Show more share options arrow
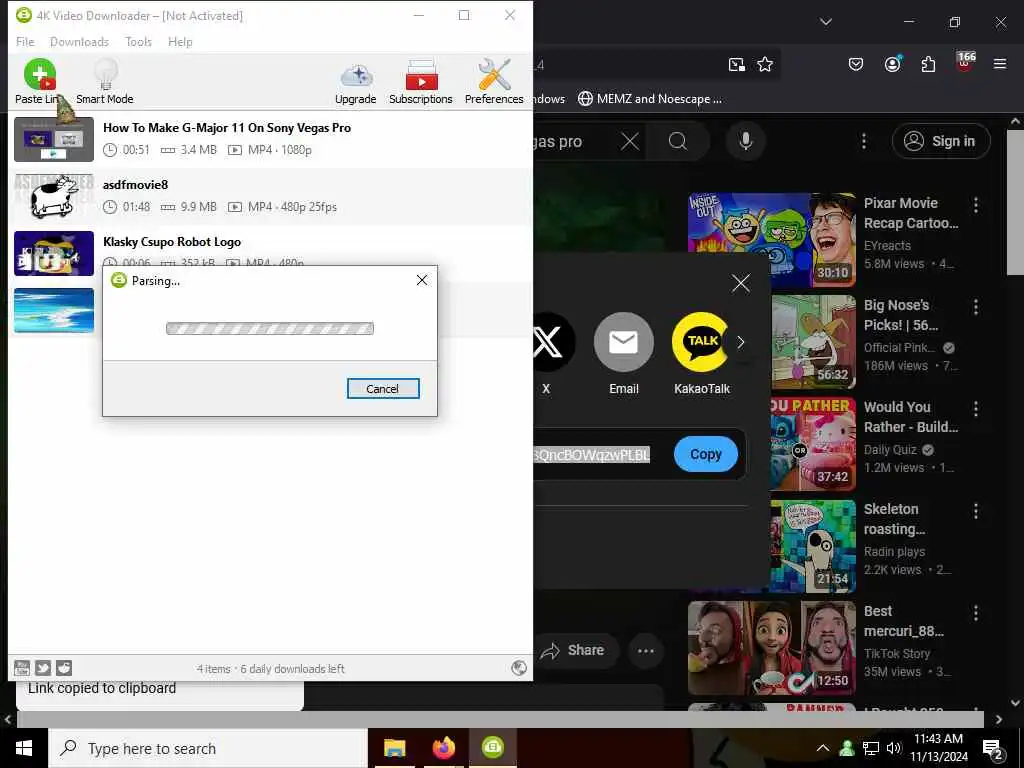 click(x=741, y=342)
